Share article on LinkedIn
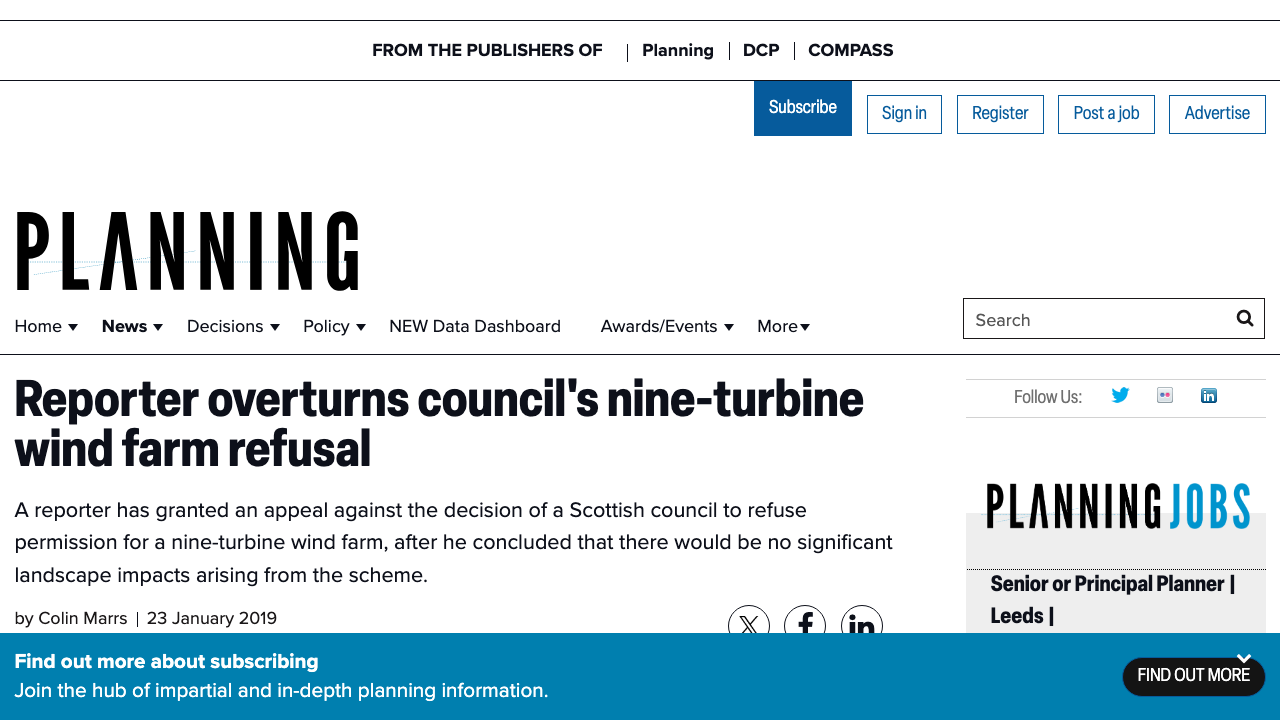 pyautogui.click(x=862, y=624)
